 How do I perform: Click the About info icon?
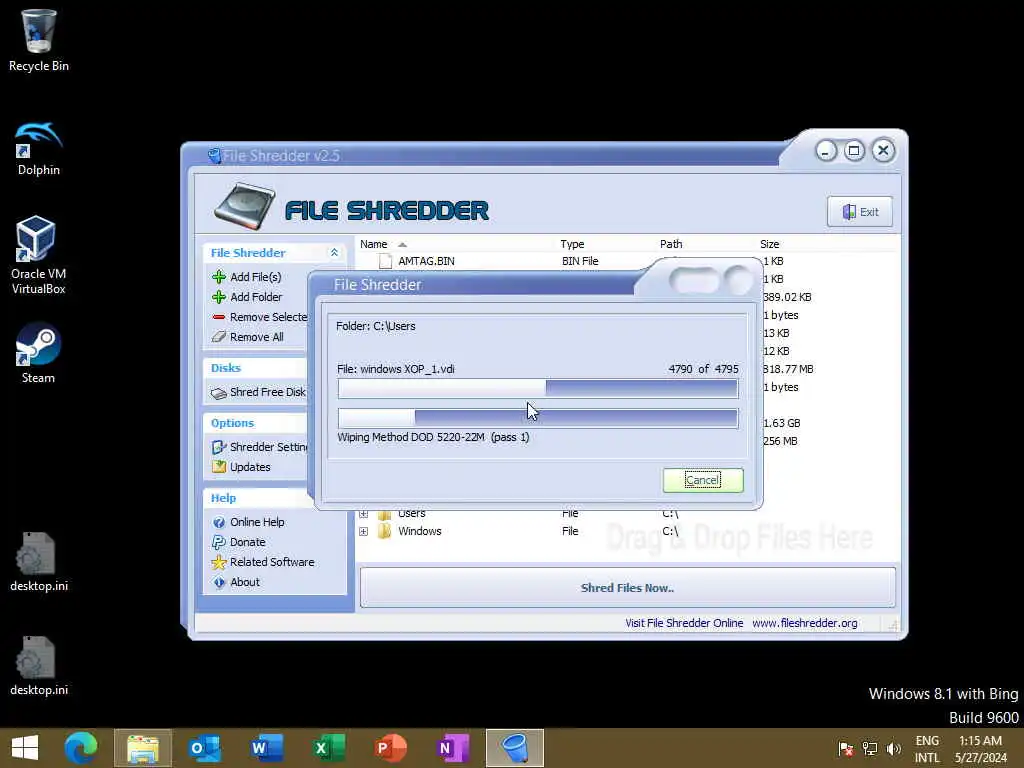pos(219,583)
